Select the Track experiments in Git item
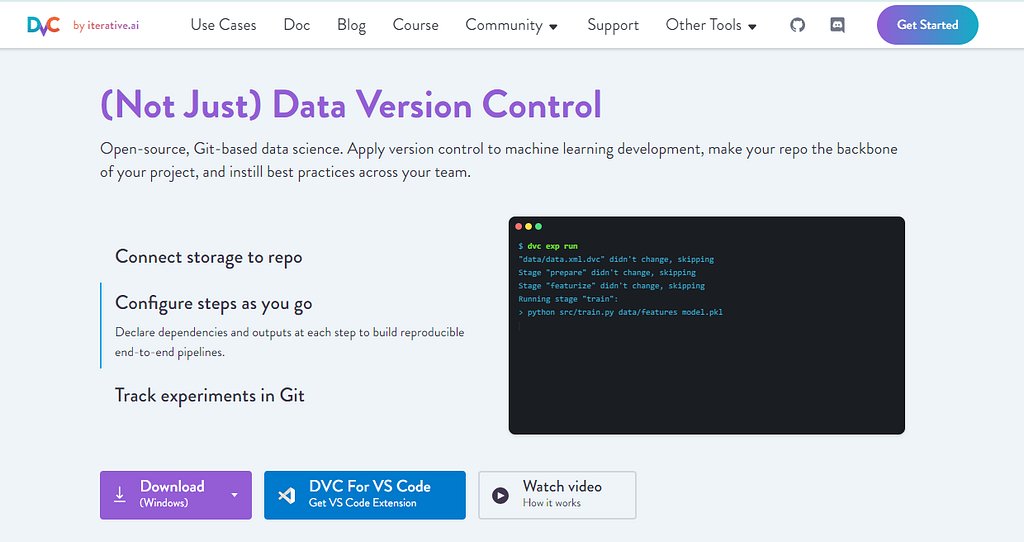Screen dimensions: 1024x542 [210, 396]
